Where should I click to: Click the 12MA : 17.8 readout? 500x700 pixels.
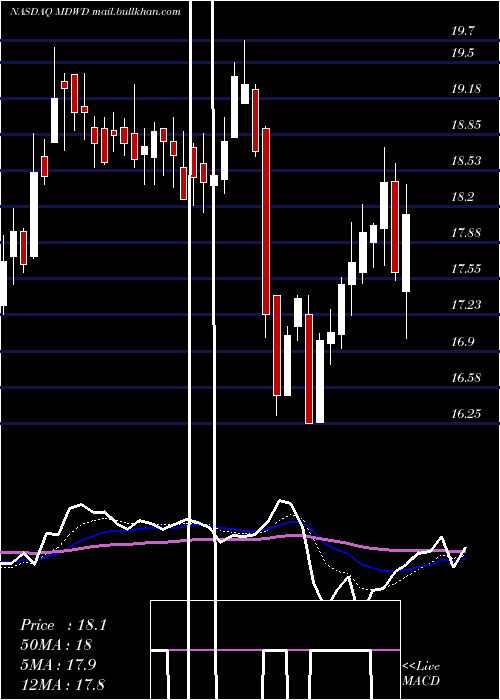point(63,684)
